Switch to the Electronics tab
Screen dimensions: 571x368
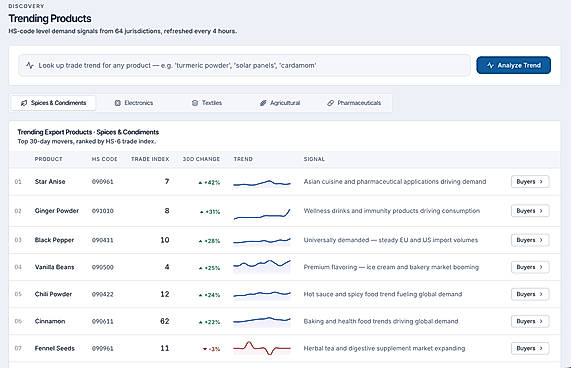coord(134,103)
